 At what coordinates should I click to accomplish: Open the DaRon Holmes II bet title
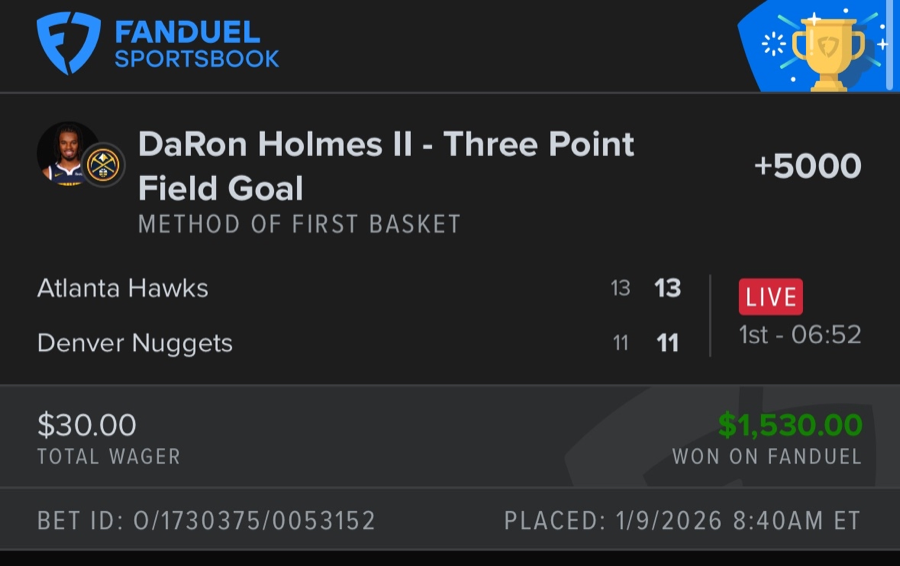[385, 165]
